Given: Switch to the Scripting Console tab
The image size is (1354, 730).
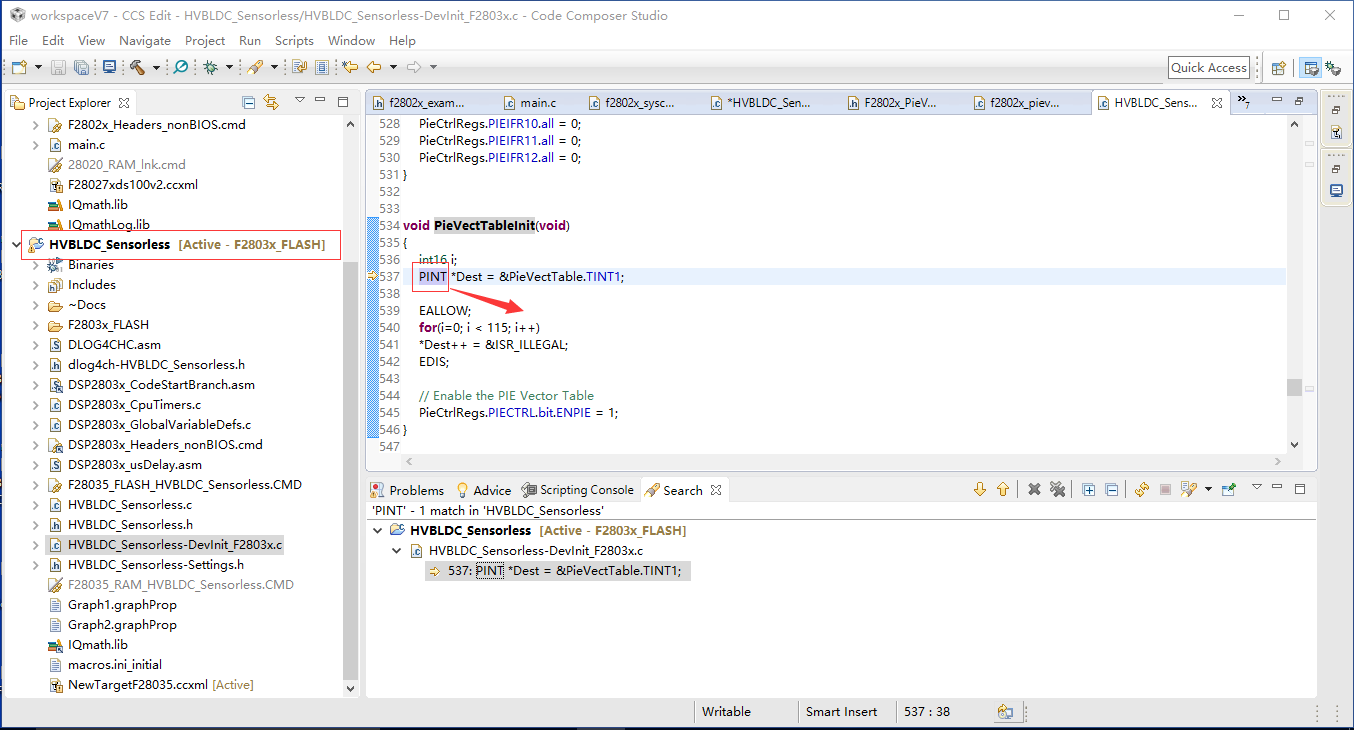Looking at the screenshot, I should 577,490.
